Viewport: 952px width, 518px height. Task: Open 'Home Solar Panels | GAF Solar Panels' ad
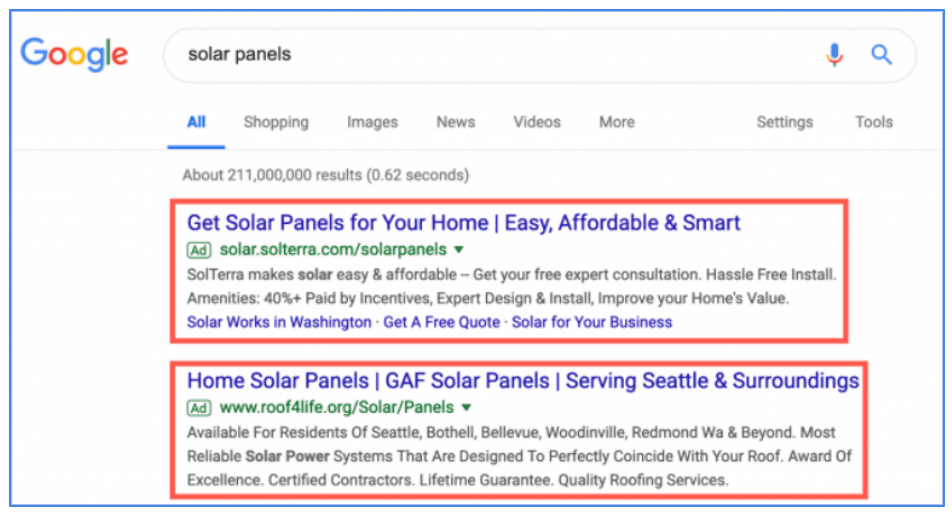point(522,381)
